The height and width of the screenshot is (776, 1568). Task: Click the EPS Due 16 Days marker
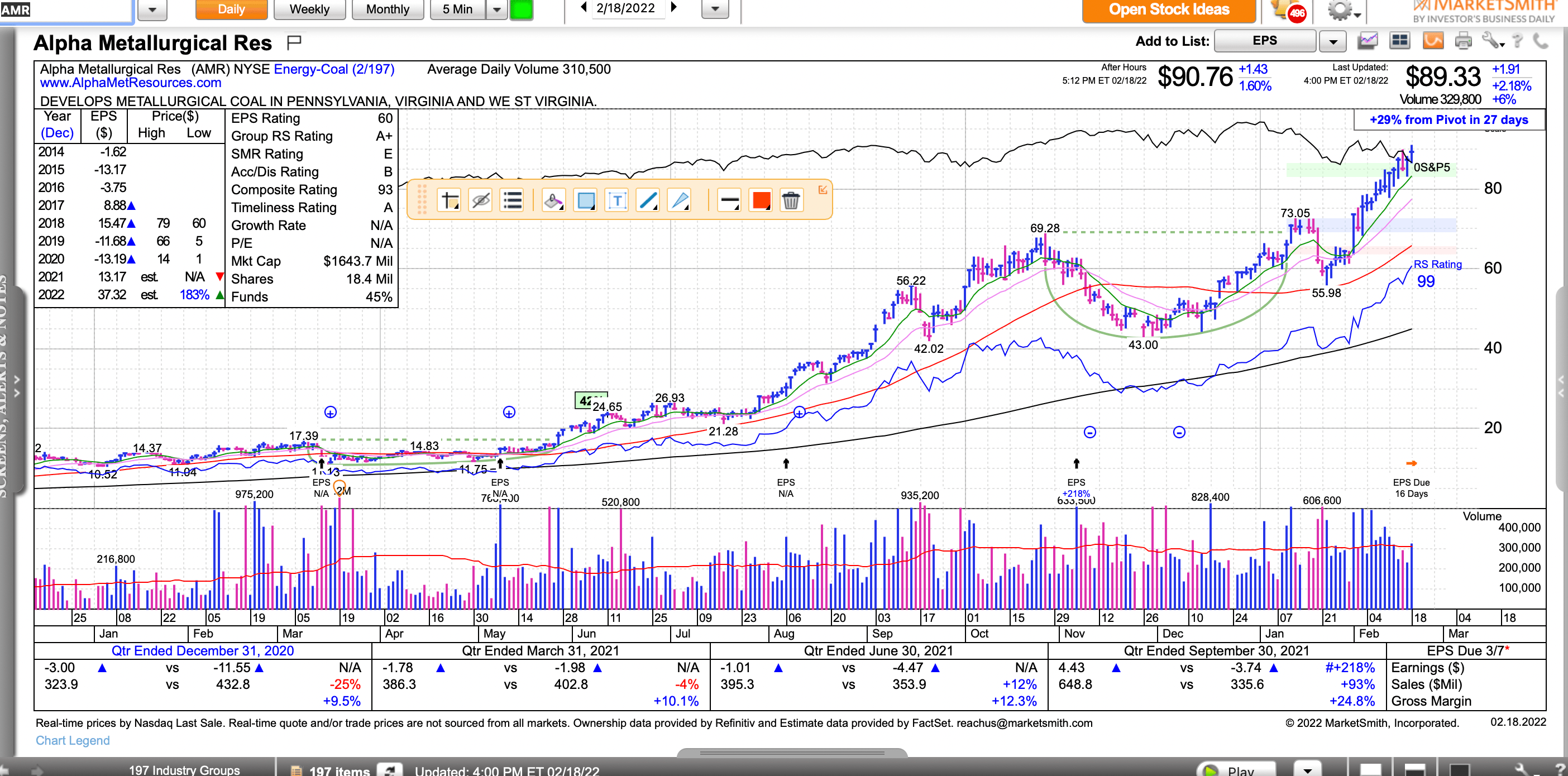[x=1412, y=487]
